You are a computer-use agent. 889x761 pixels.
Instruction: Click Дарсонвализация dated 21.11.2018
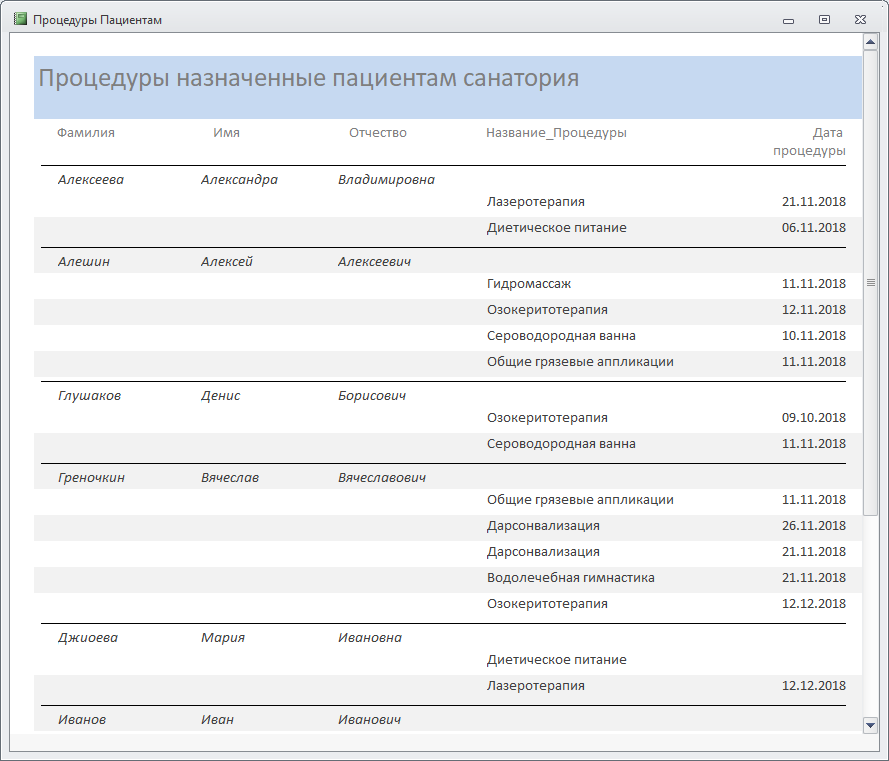coord(543,552)
